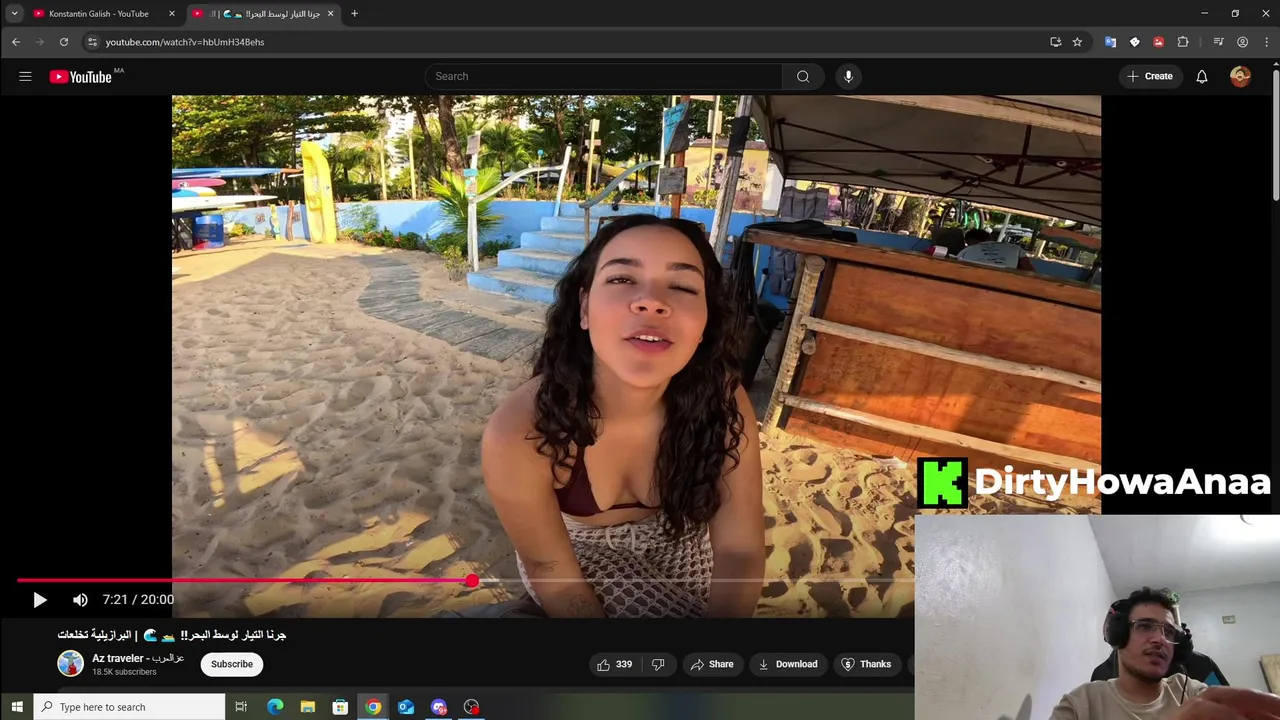Play the paused video
Screen dimensions: 1280x720
point(39,600)
